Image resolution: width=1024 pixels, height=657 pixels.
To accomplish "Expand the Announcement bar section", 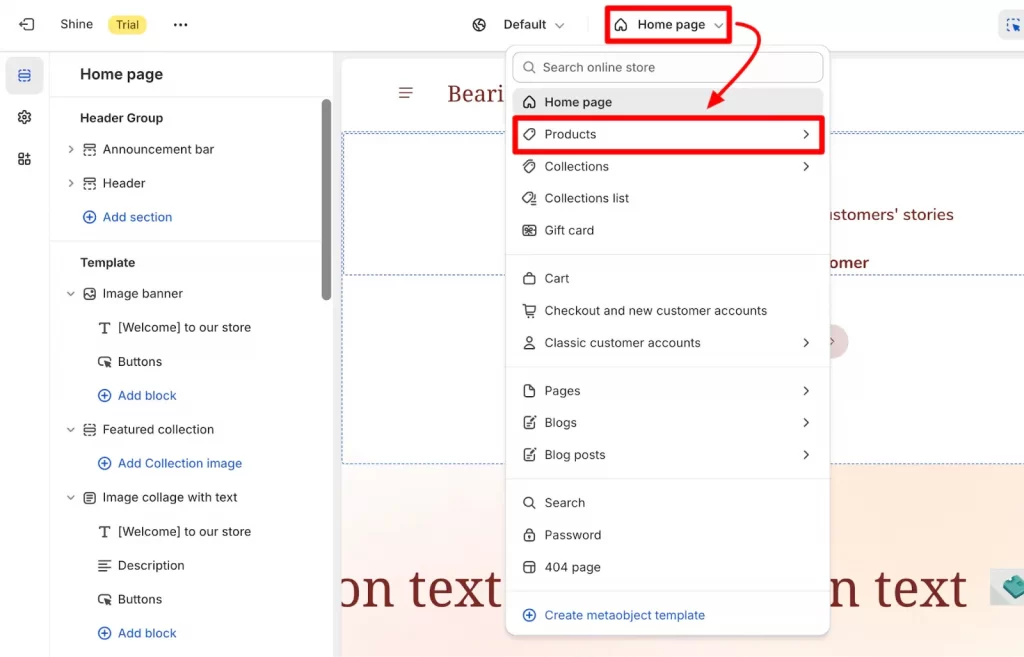I will [69, 149].
